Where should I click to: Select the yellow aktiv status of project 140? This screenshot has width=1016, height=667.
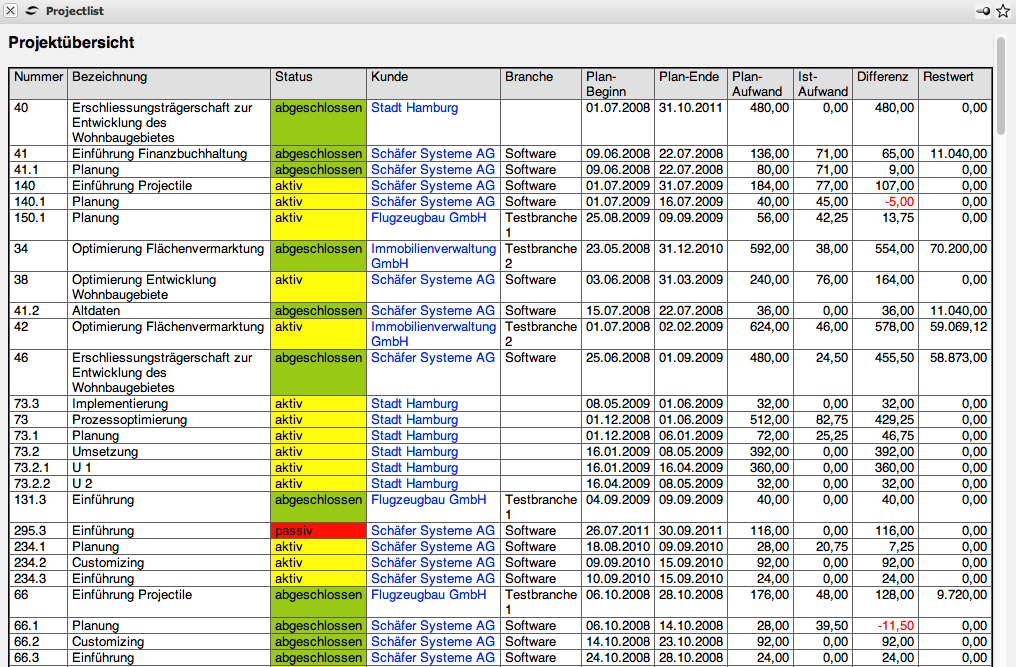click(x=318, y=186)
